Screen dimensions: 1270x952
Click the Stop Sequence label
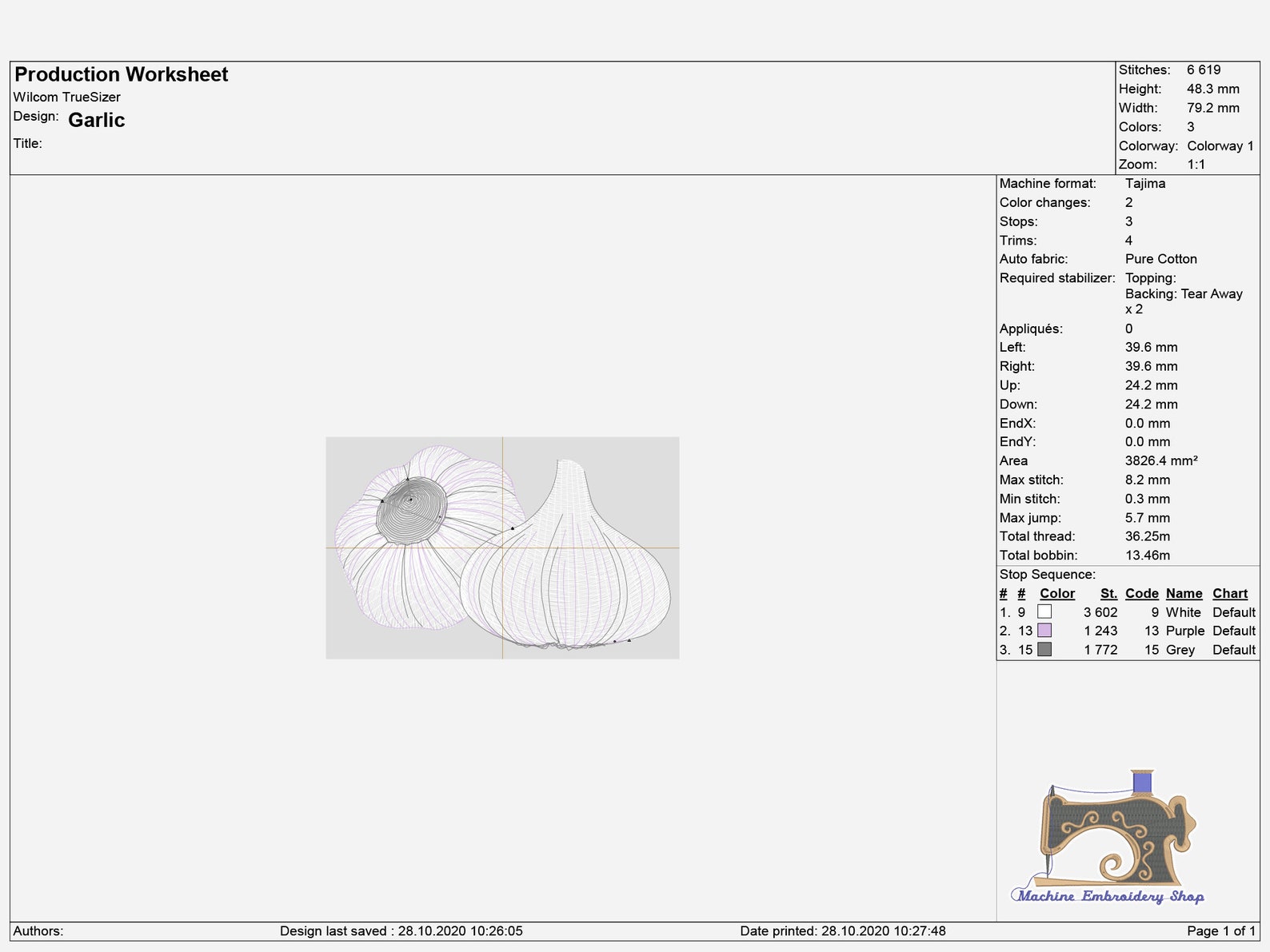[1048, 574]
